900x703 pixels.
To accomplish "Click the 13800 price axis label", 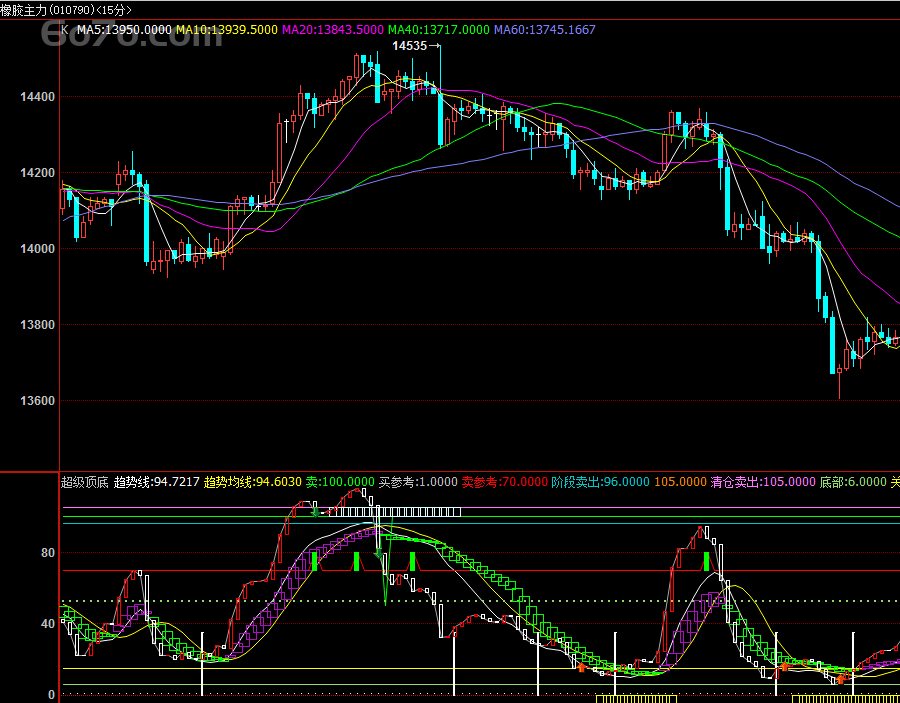I will coord(37,325).
